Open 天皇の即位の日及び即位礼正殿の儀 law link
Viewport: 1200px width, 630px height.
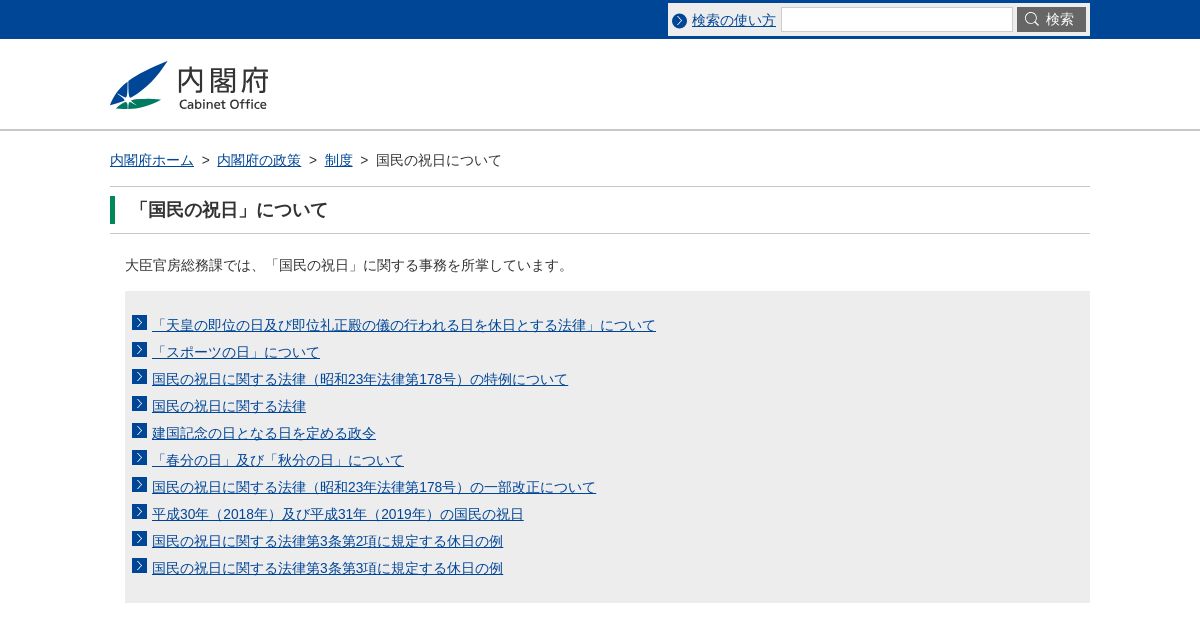coord(404,325)
